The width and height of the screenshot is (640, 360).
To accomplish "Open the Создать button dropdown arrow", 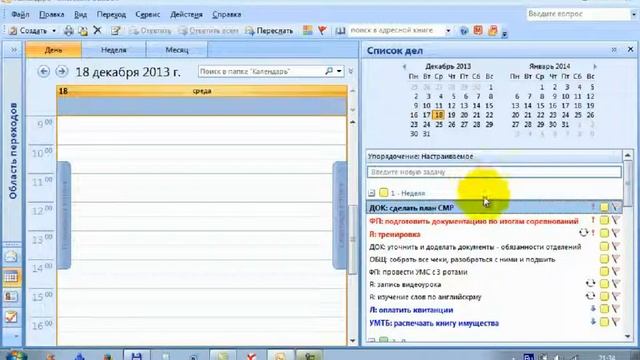I will (54, 31).
